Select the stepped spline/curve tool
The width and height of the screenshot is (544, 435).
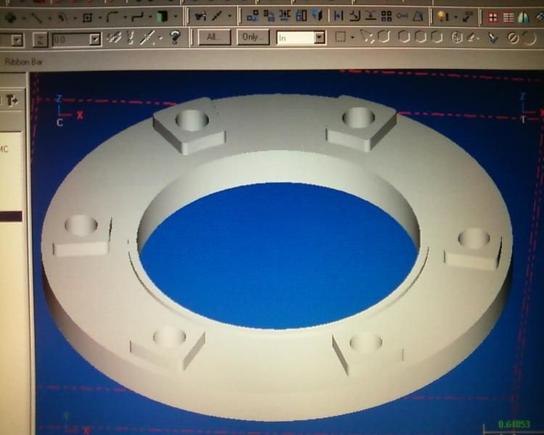pyautogui.click(x=138, y=17)
